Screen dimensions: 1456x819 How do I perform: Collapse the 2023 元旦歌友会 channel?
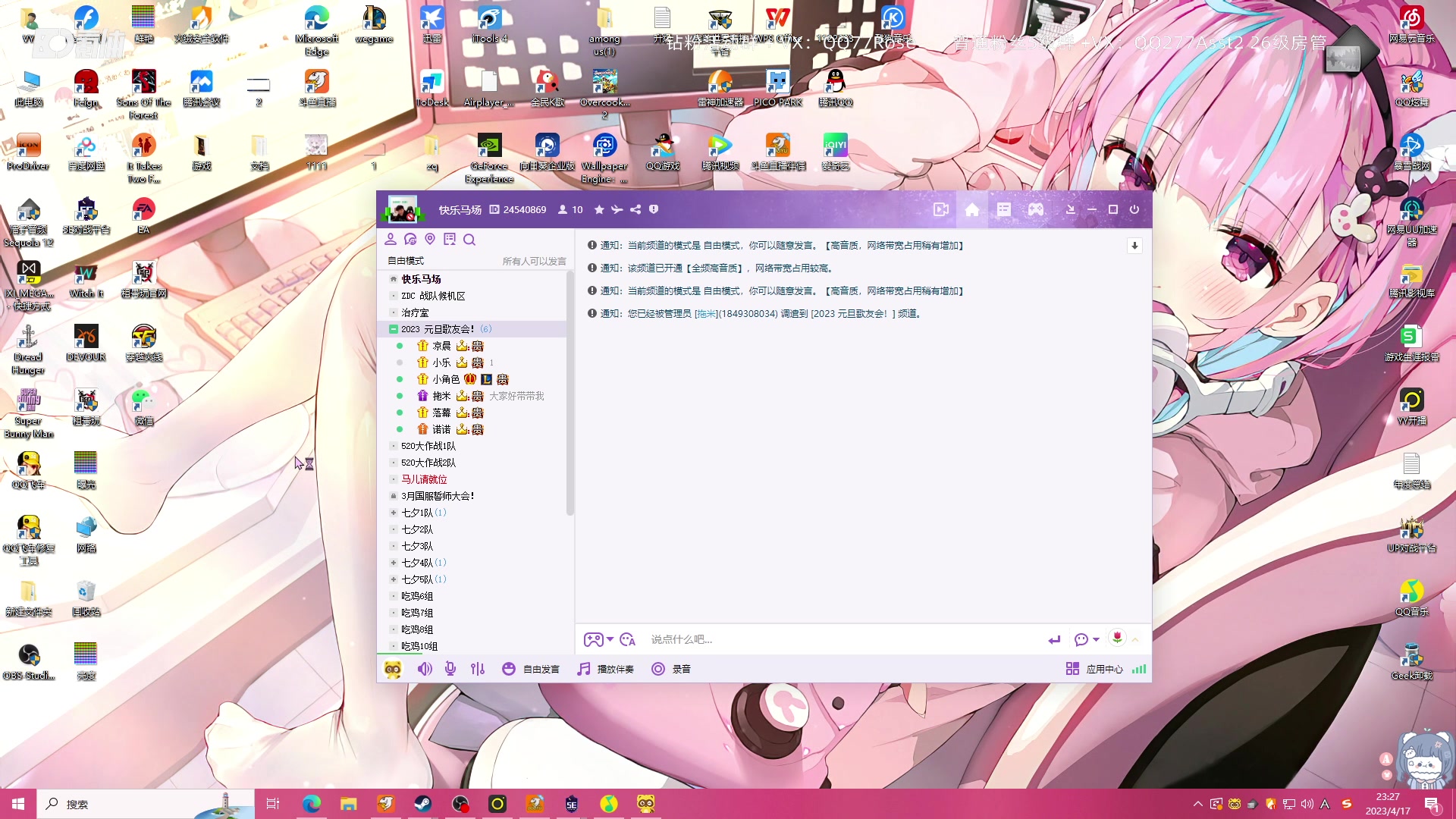[394, 329]
